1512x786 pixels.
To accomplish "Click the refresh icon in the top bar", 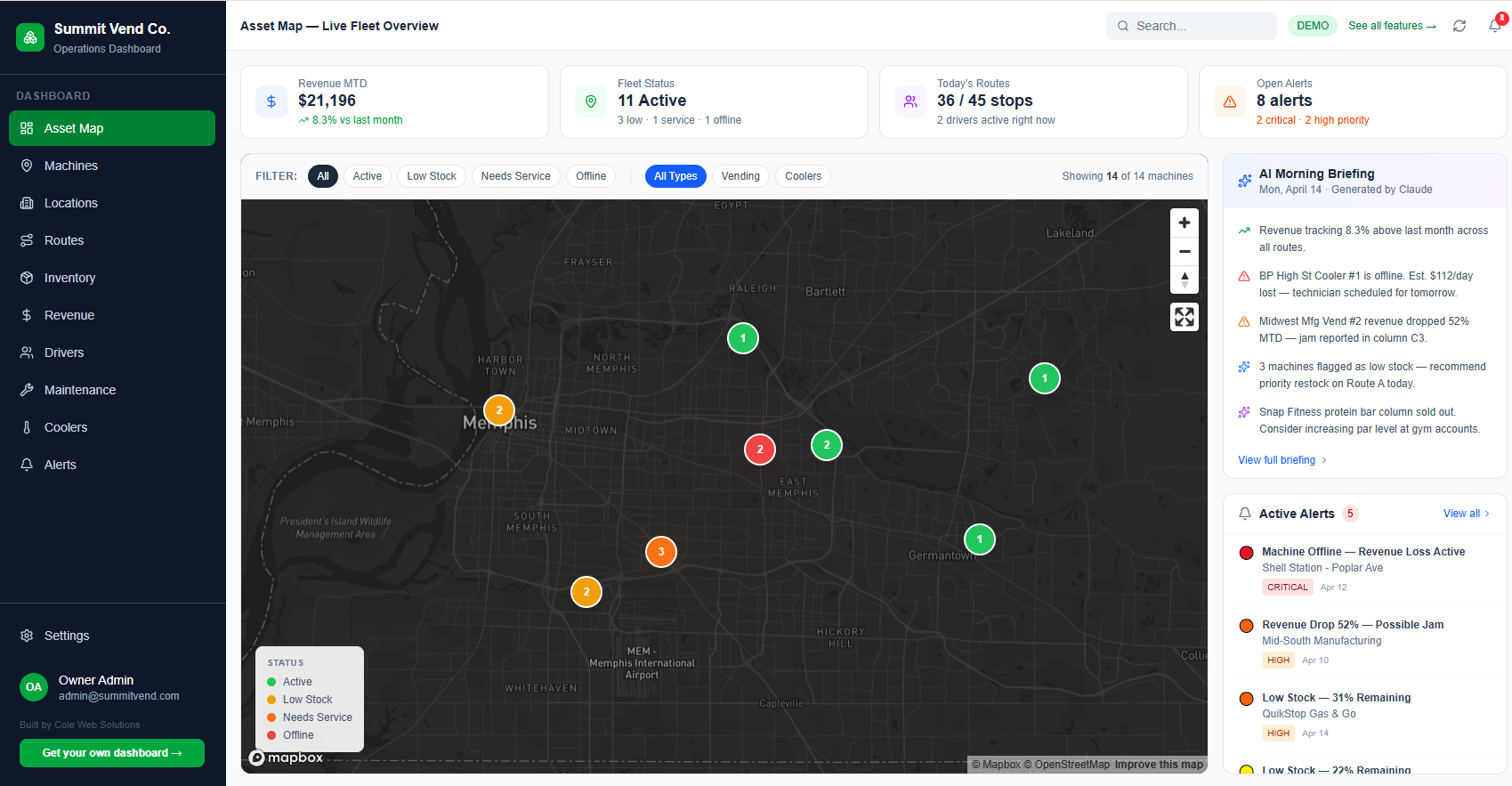I will [1459, 26].
